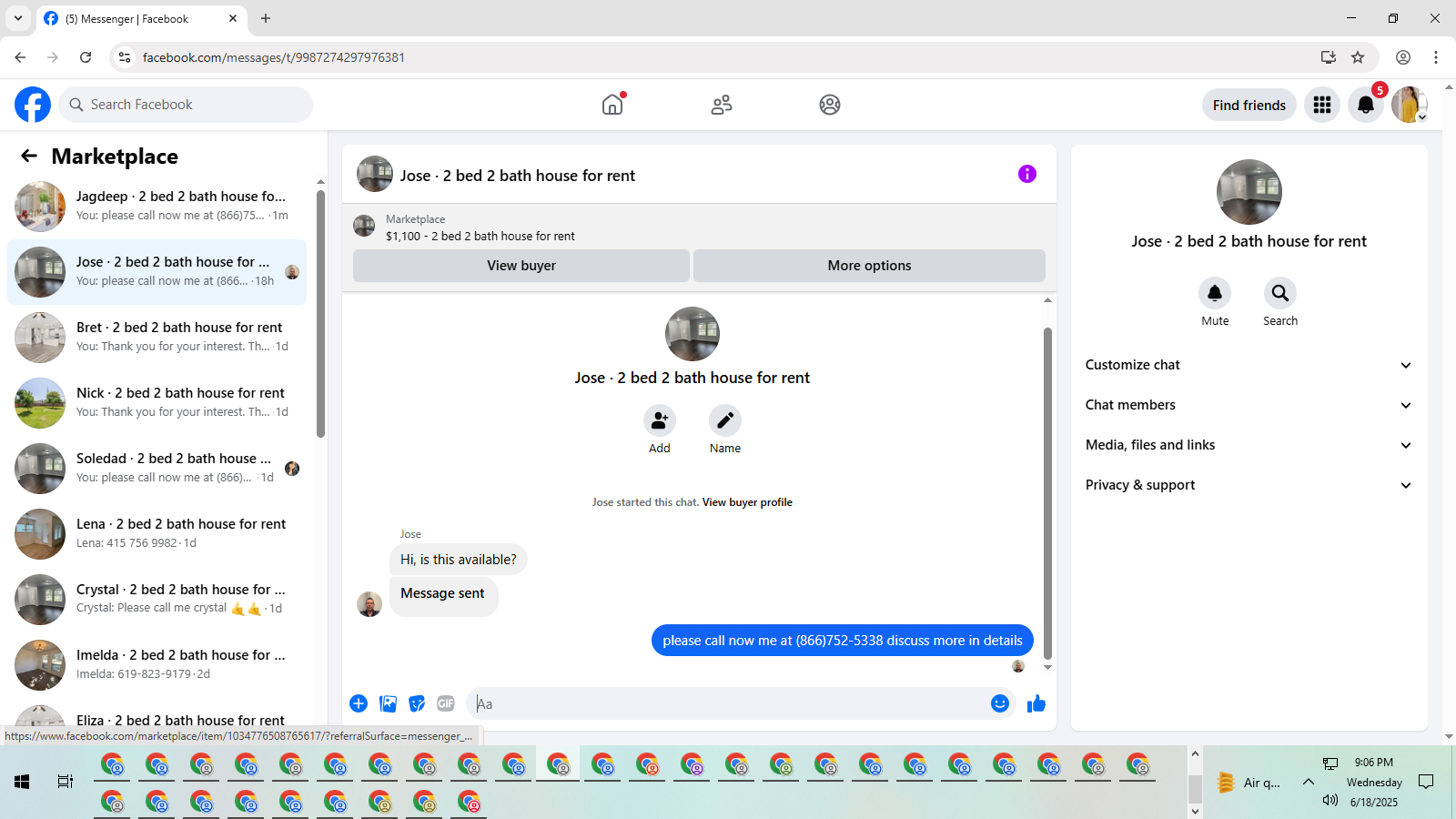This screenshot has width=1456, height=819.
Task: Open Chrome profile icon in toolbar
Action: pyautogui.click(x=1403, y=57)
